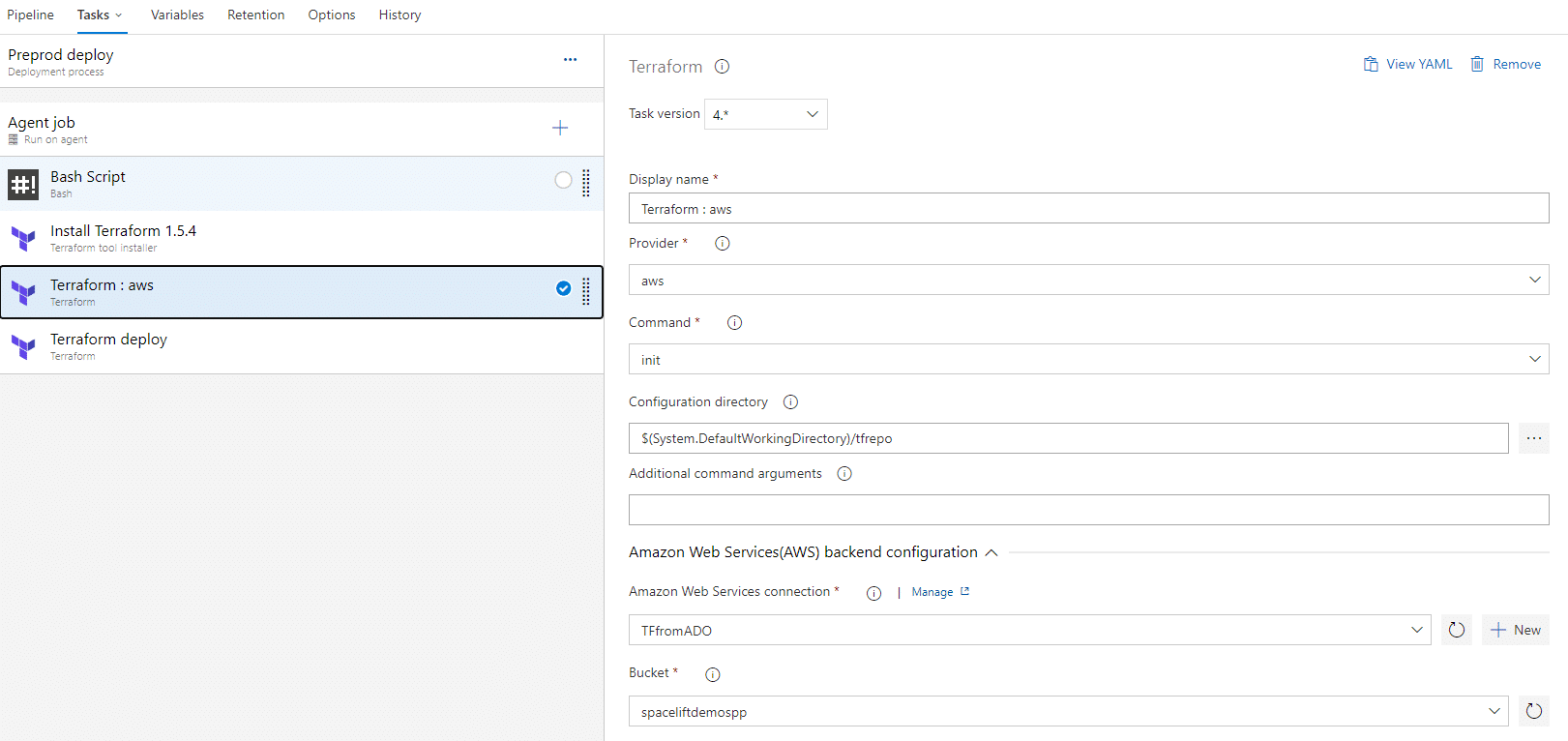Collapse the AWS backend configuration section
Screen dimensions: 1568x741
[991, 552]
